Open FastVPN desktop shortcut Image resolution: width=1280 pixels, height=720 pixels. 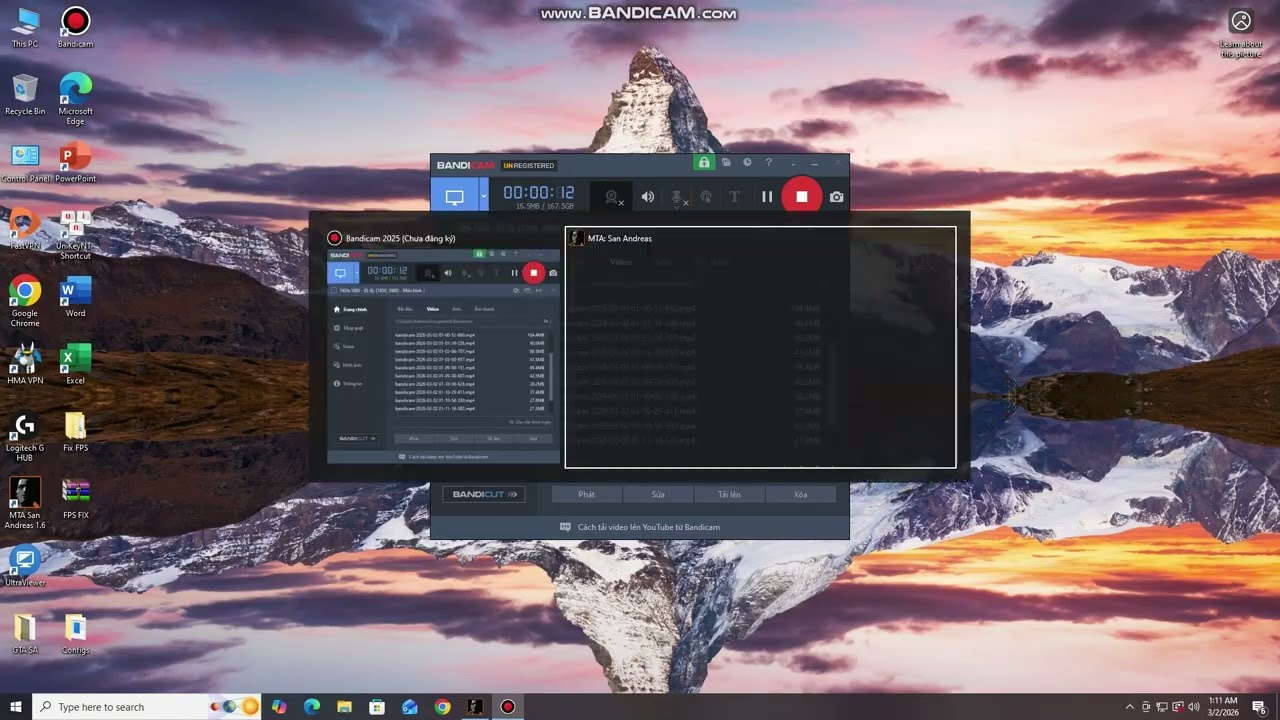25,230
